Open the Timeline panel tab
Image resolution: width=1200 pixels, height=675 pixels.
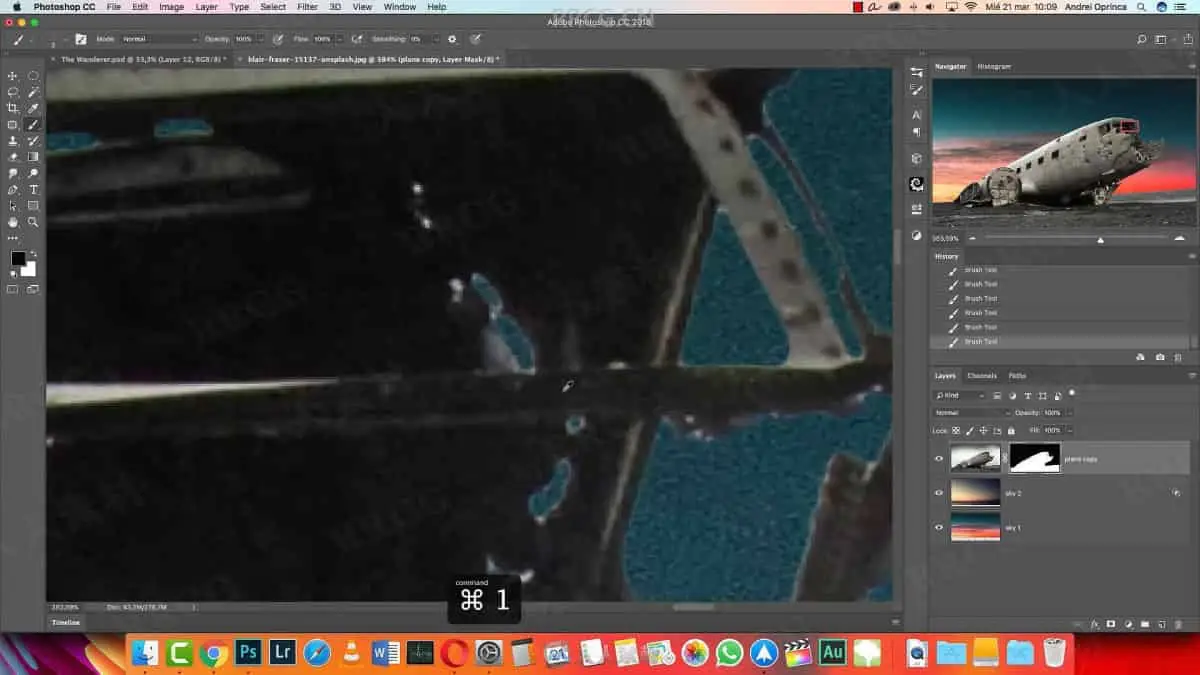click(65, 622)
